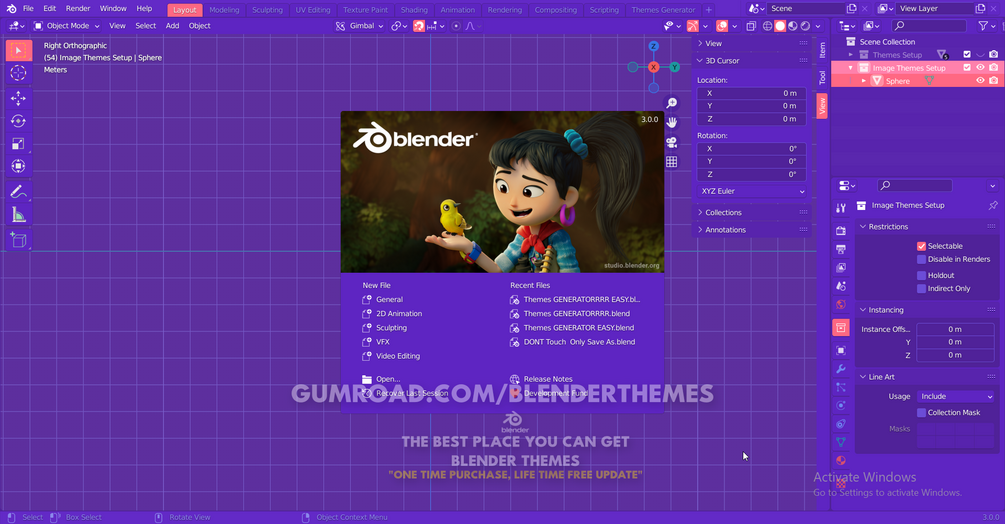Image resolution: width=1005 pixels, height=524 pixels.
Task: Open the File menu
Action: pyautogui.click(x=28, y=9)
